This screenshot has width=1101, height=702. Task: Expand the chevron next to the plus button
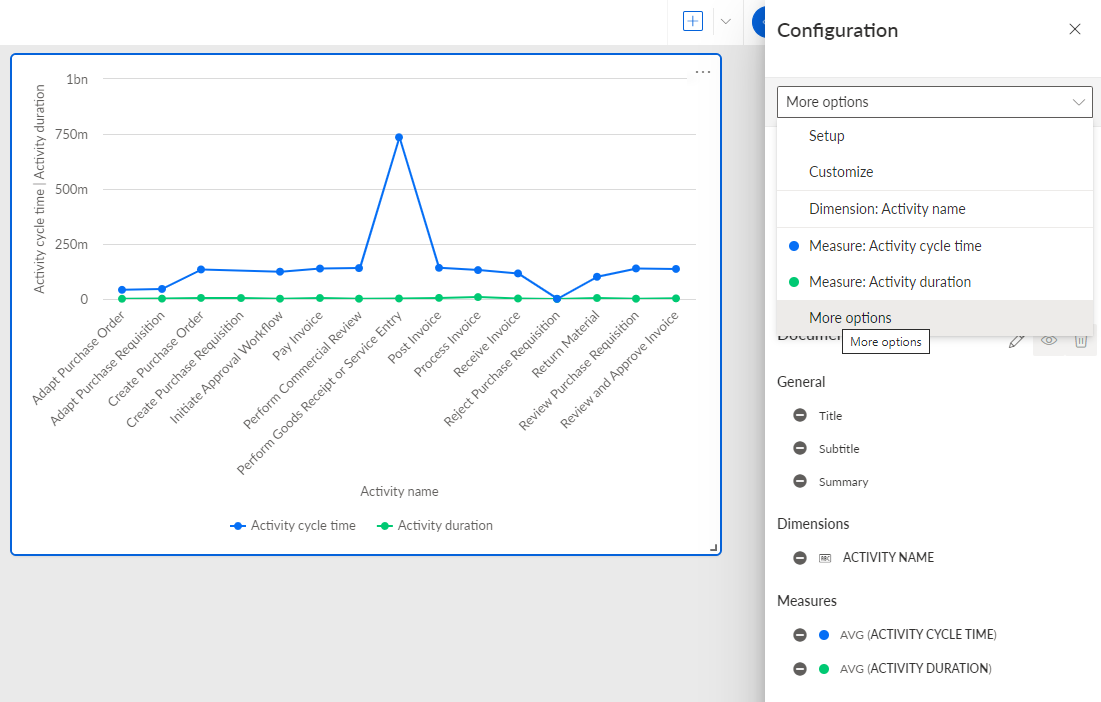point(726,21)
